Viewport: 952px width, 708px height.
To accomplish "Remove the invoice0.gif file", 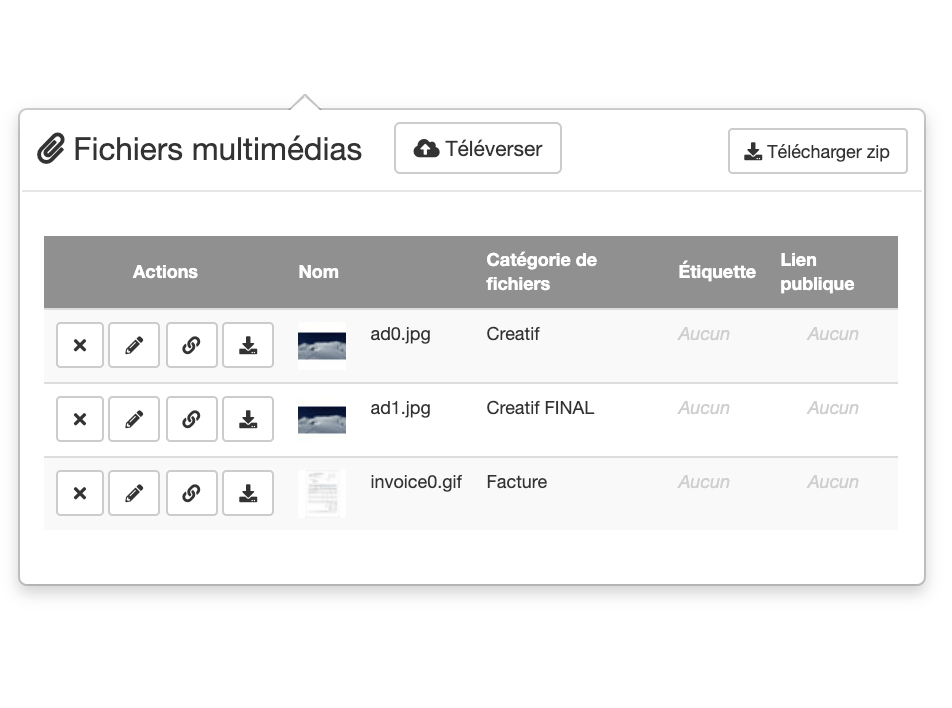I will point(80,493).
